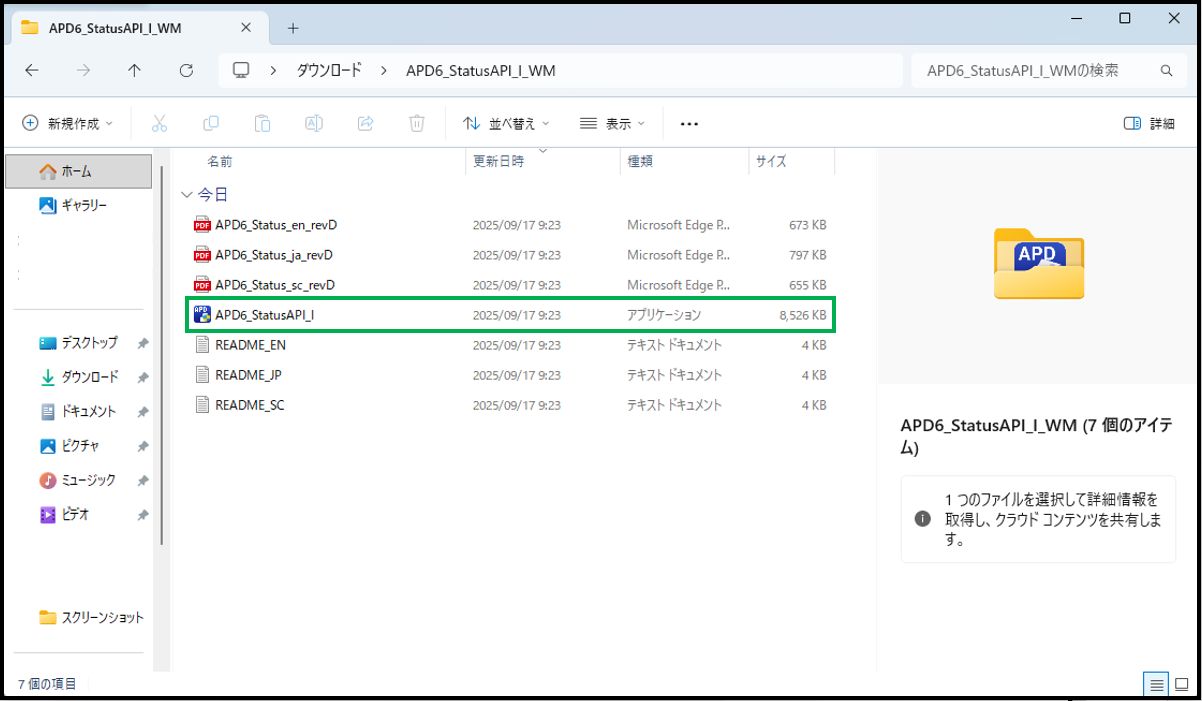Collapse the 今日 group chevron
Viewport: 1202px width, 701px height.
coord(186,194)
